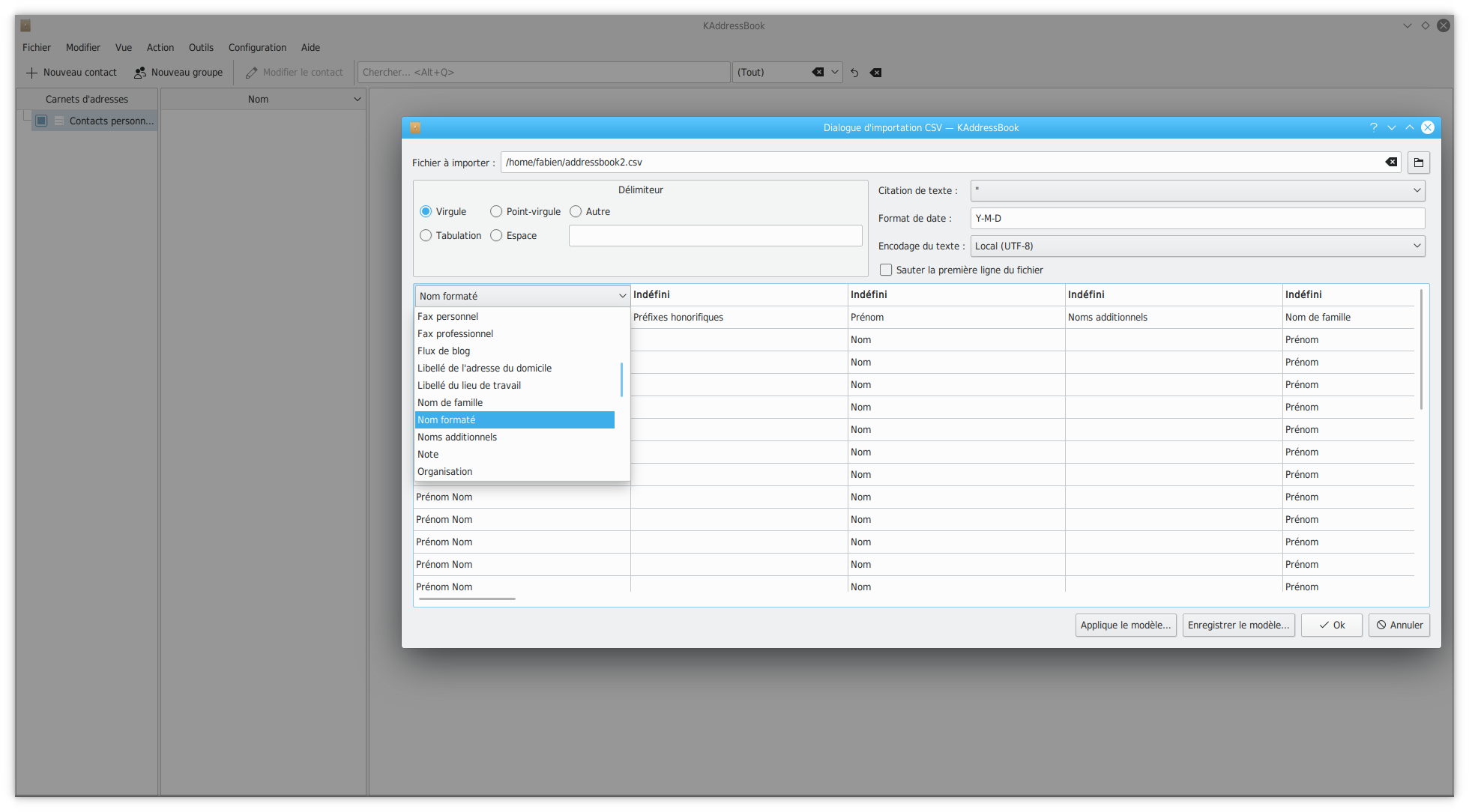1469x812 pixels.
Task: Open Citation de texte dropdown
Action: coord(1198,191)
